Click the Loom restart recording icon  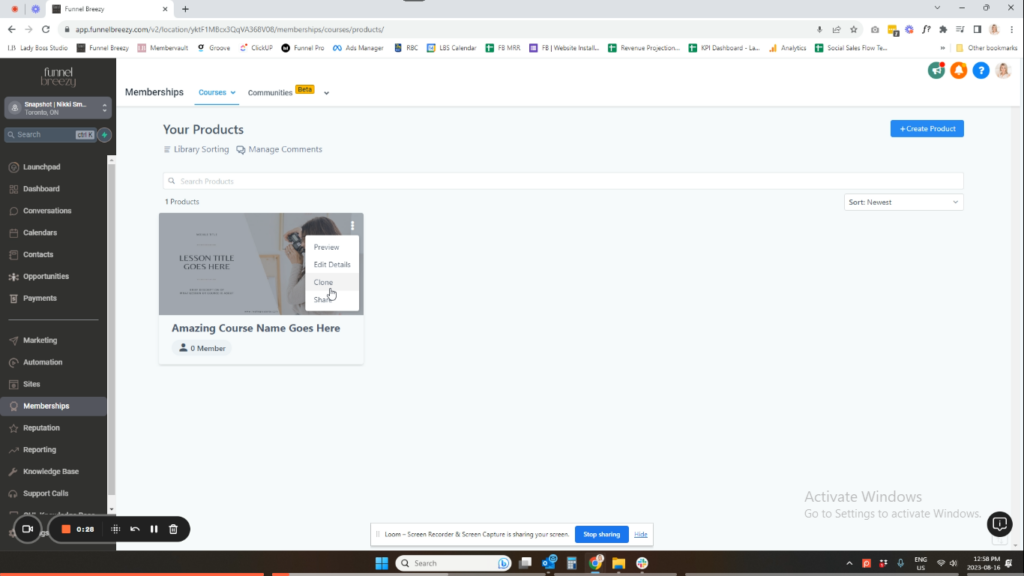[135, 529]
